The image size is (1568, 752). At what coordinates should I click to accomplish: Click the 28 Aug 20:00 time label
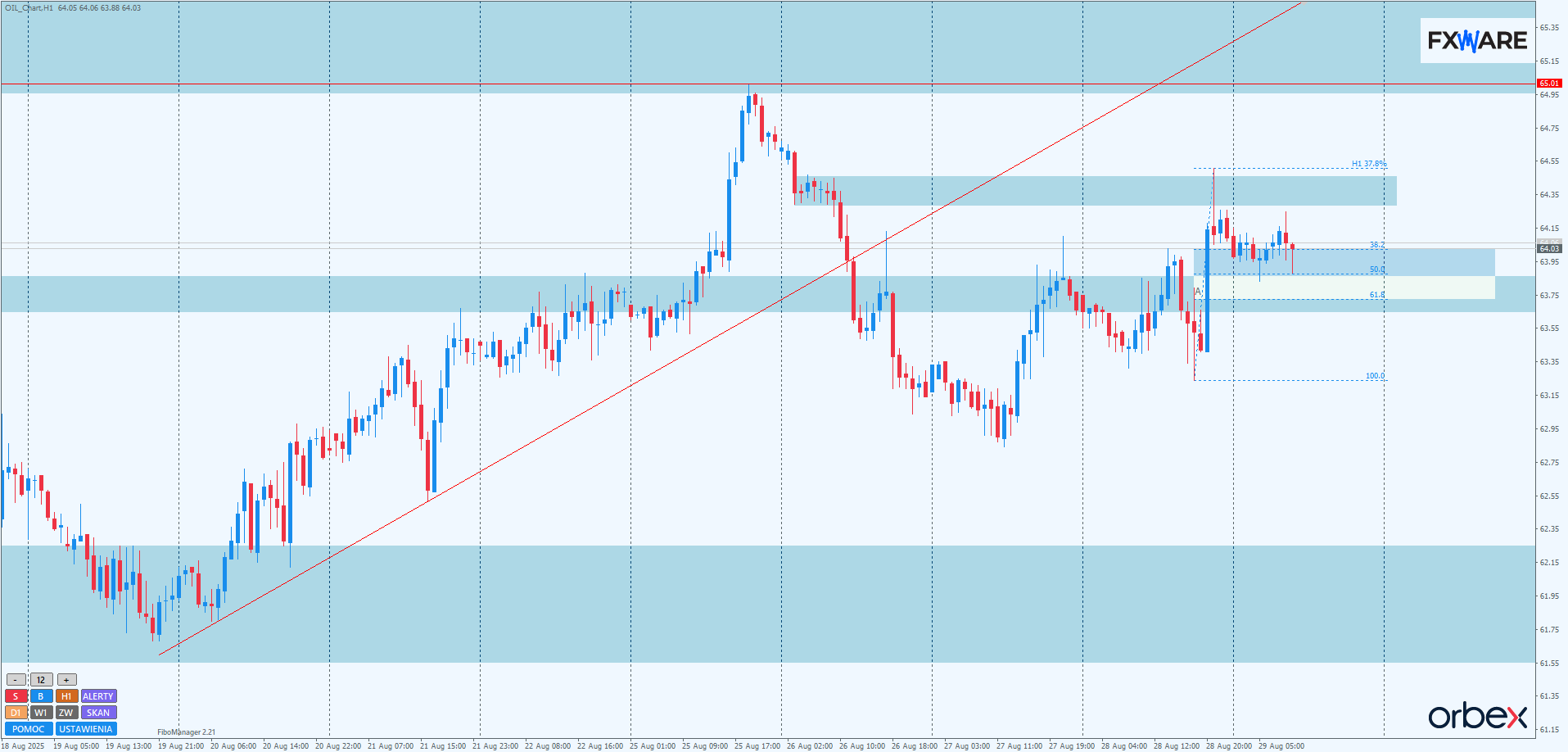point(1229,746)
